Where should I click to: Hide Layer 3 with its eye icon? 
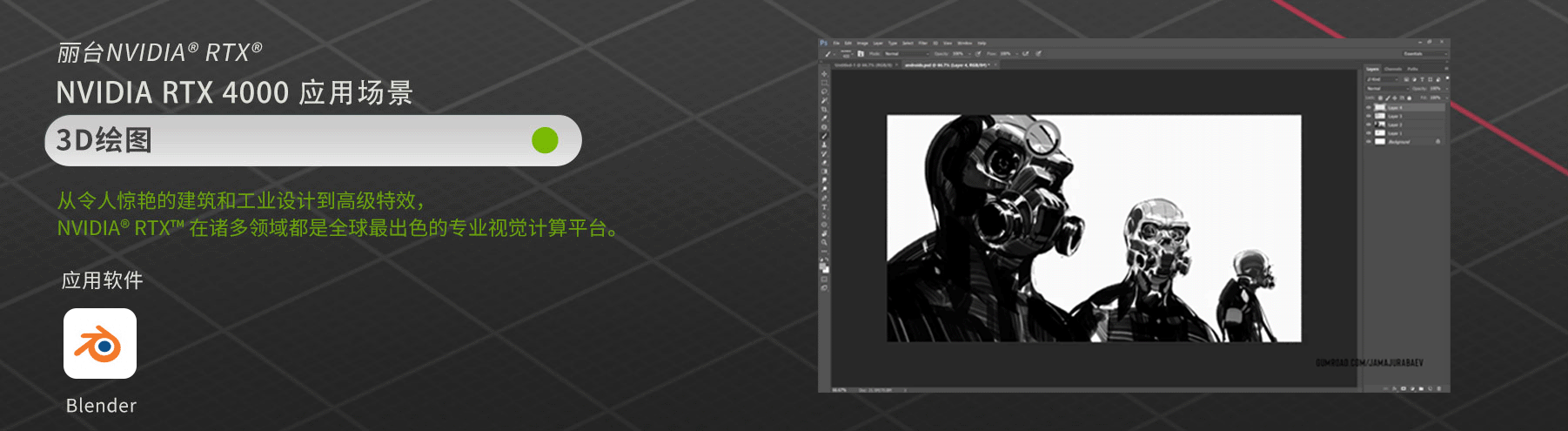(x=1368, y=116)
